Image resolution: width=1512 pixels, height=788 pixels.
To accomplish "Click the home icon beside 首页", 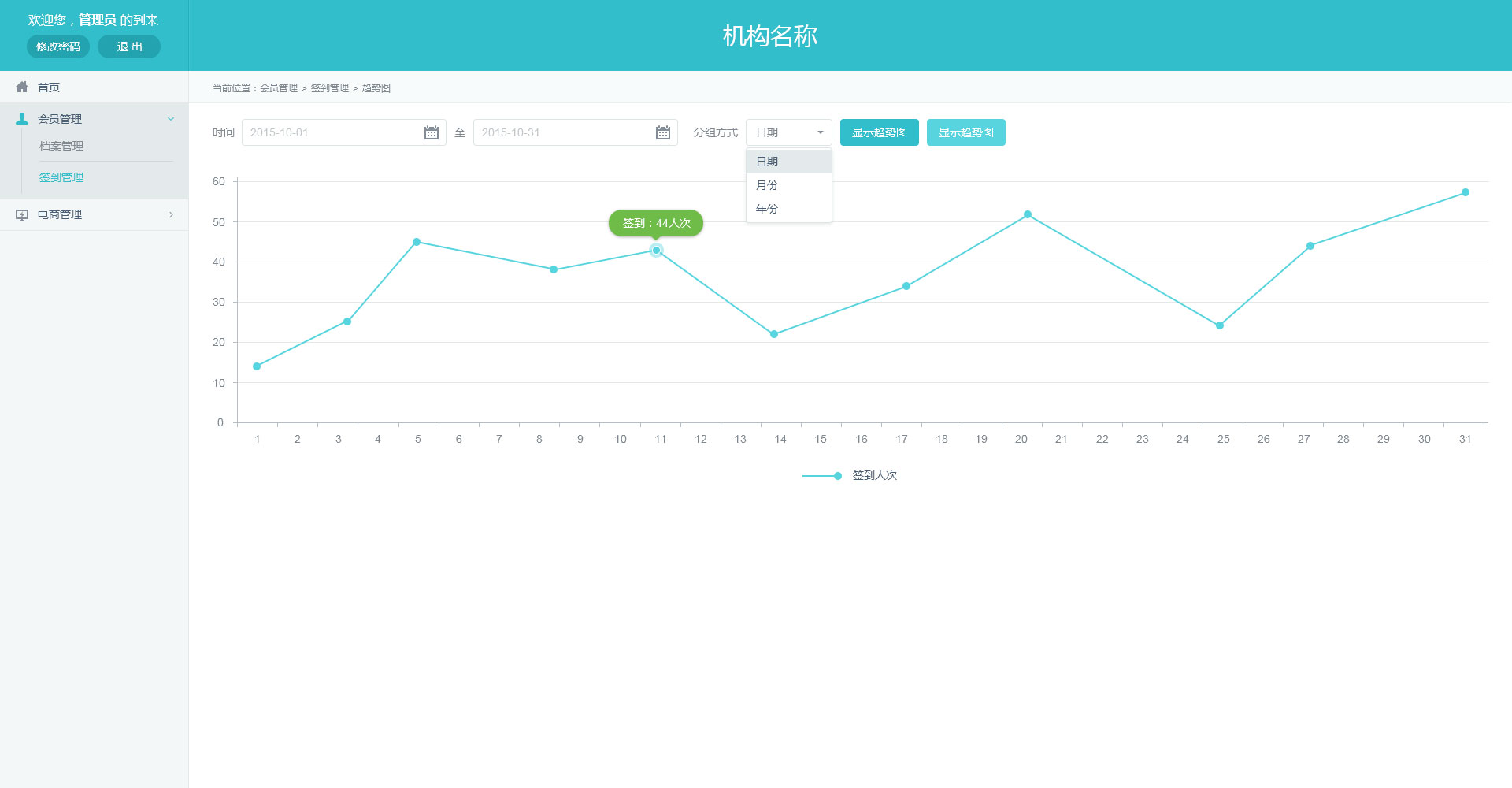I will [22, 87].
